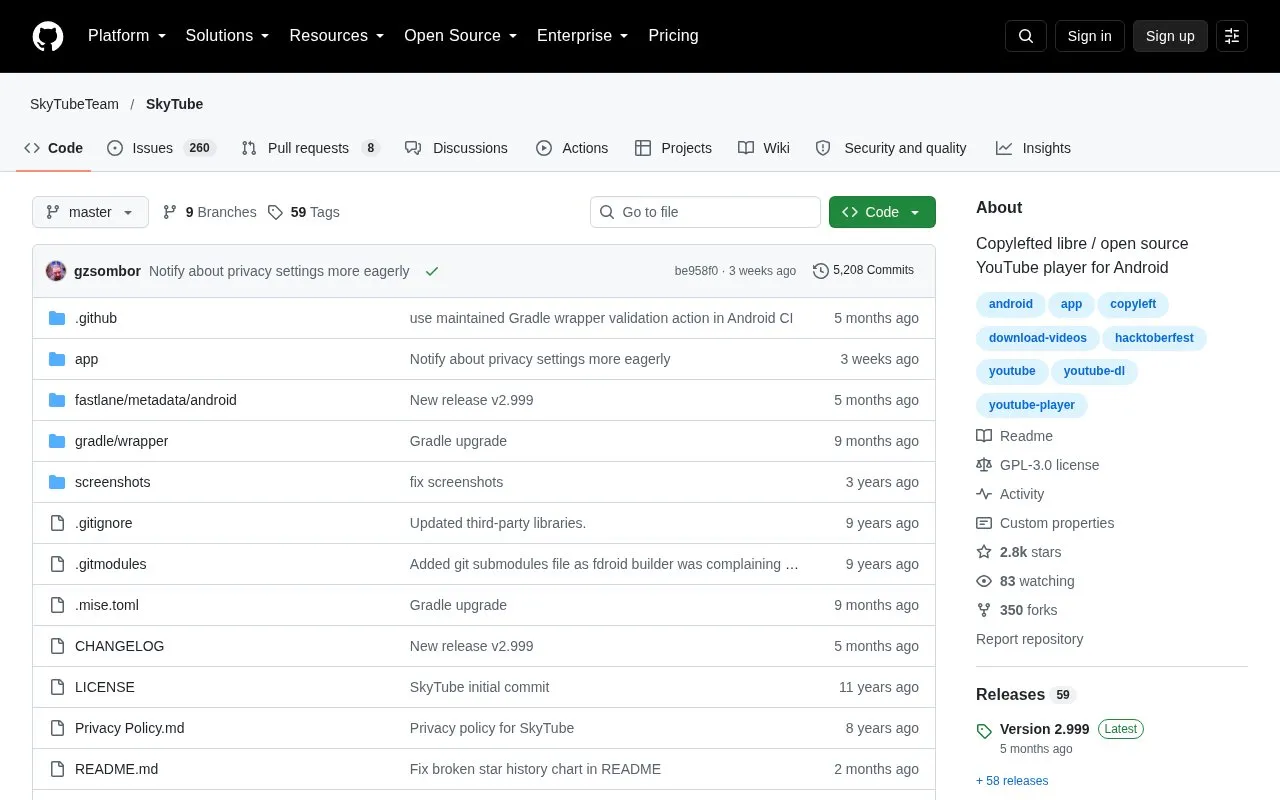The width and height of the screenshot is (1280, 800).
Task: Click the eye icon next to 83 watching
Action: click(x=984, y=581)
